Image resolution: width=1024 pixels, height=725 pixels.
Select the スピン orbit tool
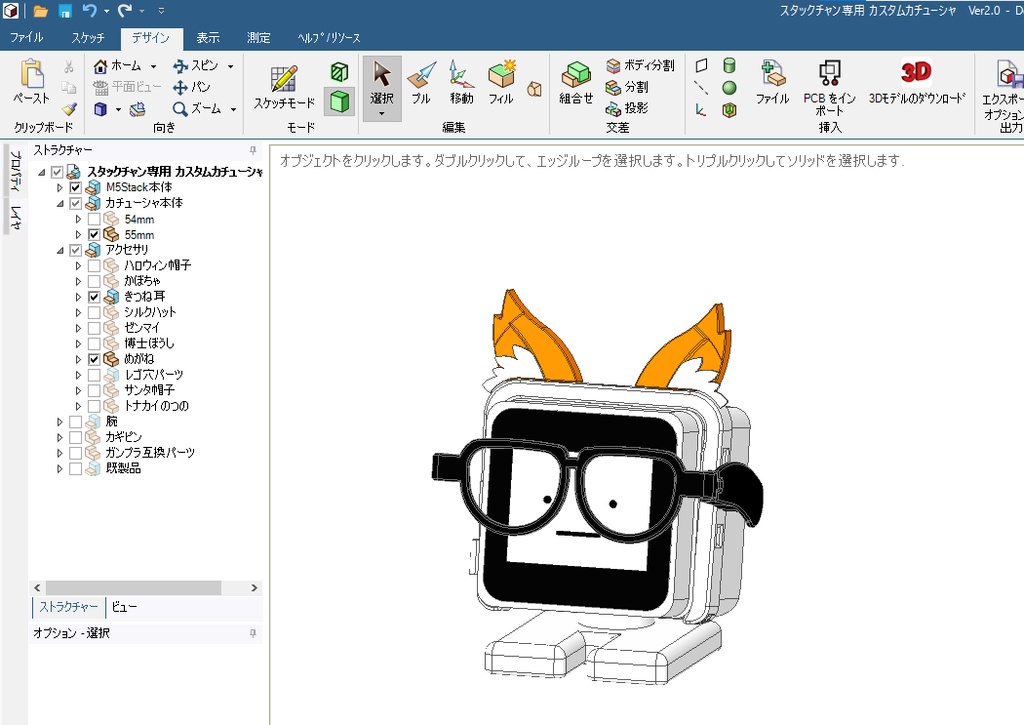[x=197, y=66]
